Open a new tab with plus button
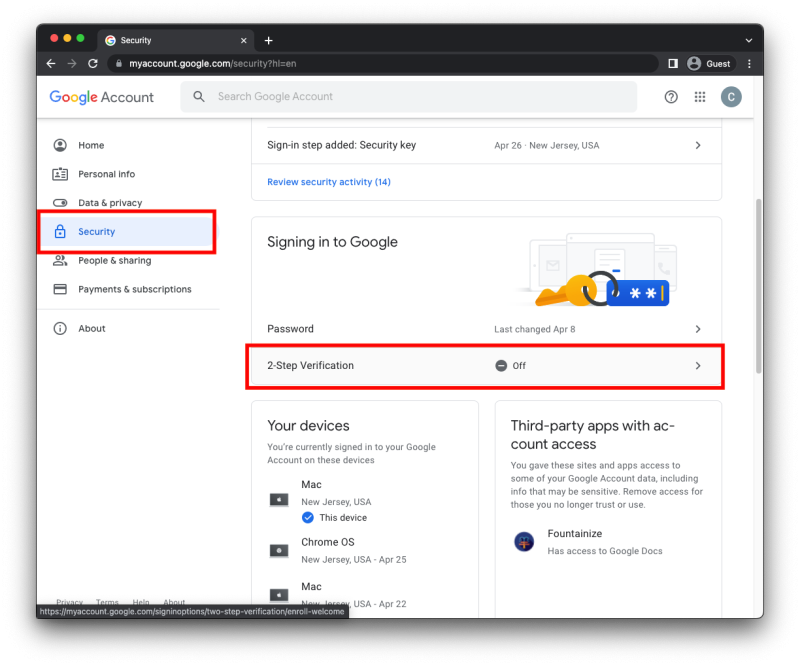This screenshot has width=800, height=666. 268,40
